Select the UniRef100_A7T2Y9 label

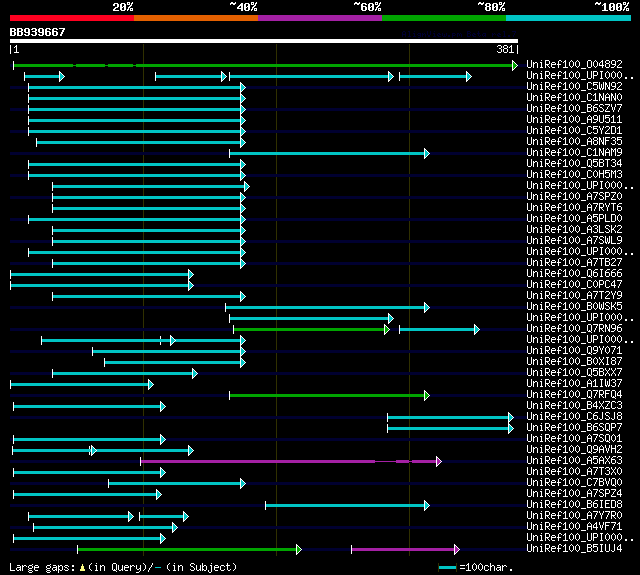[x=574, y=296]
